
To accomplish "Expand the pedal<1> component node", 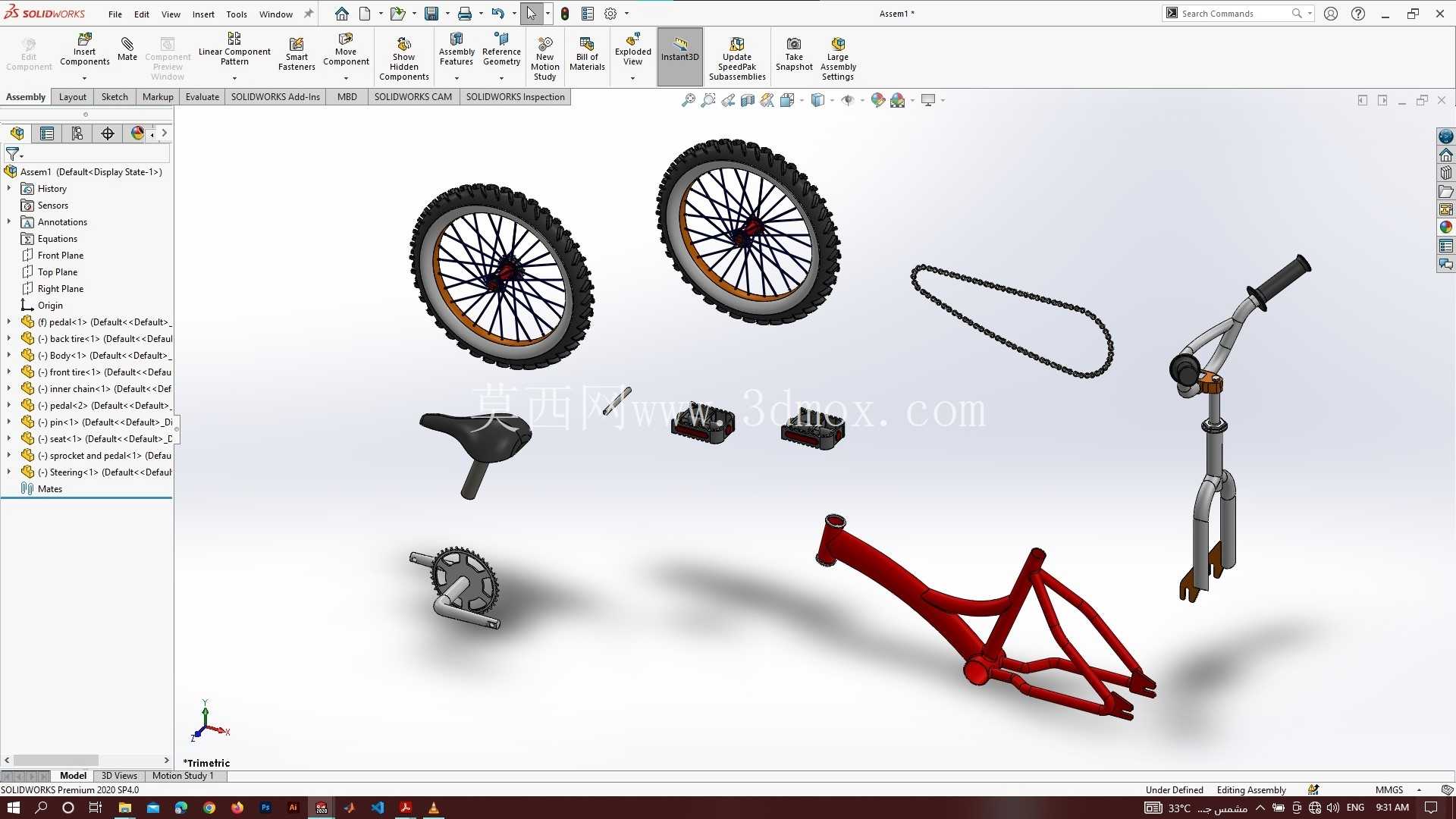I will [9, 322].
